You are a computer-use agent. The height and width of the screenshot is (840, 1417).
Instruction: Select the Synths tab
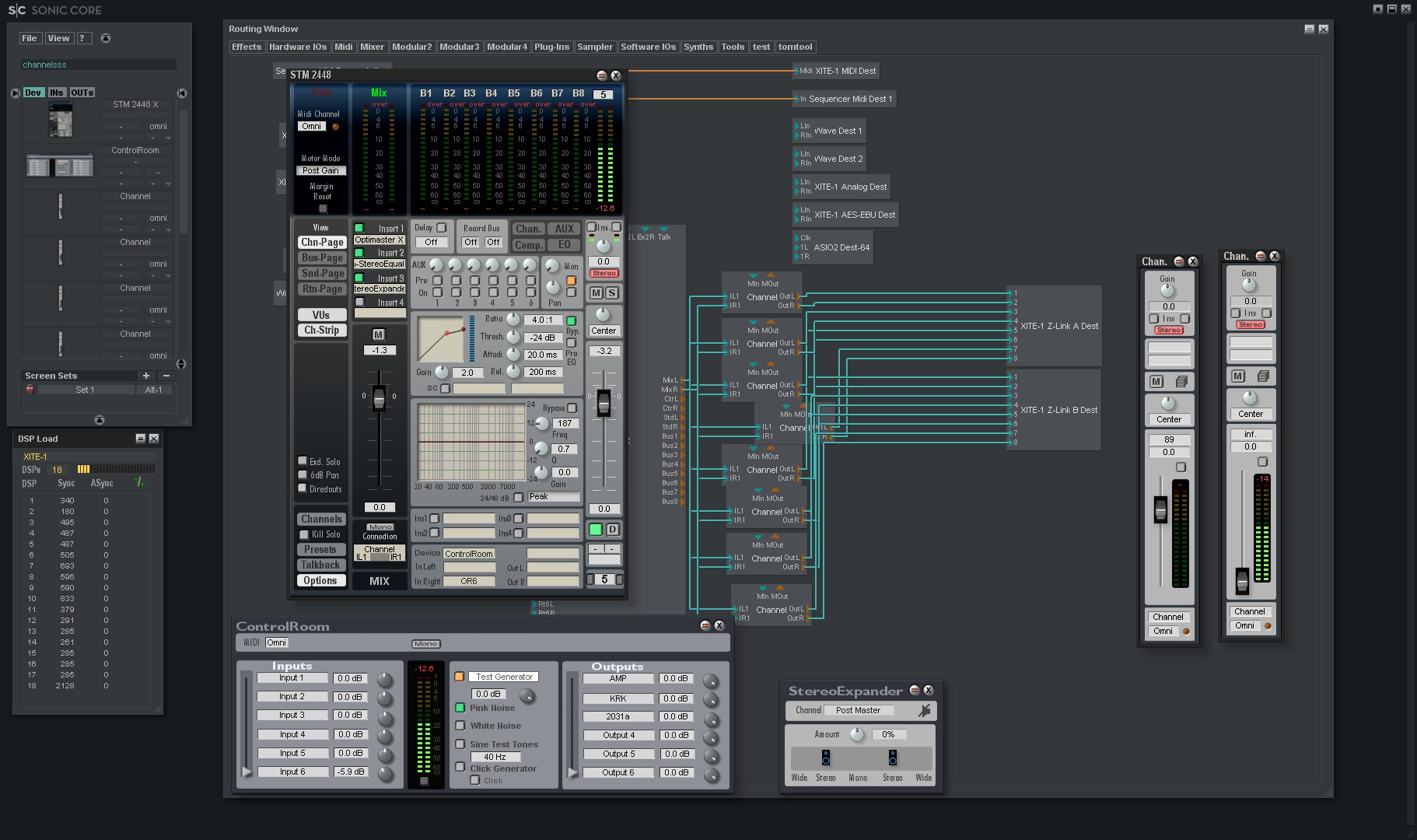coord(698,47)
